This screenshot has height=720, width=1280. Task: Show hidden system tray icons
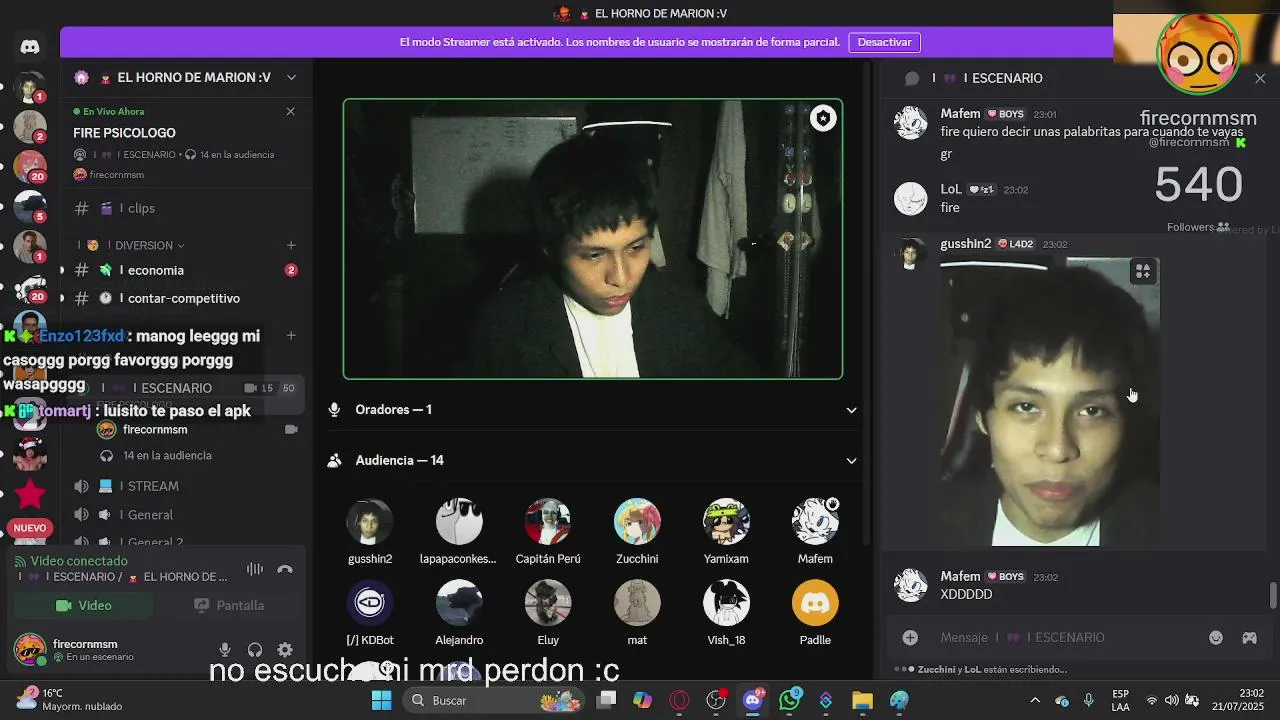pos(1035,700)
